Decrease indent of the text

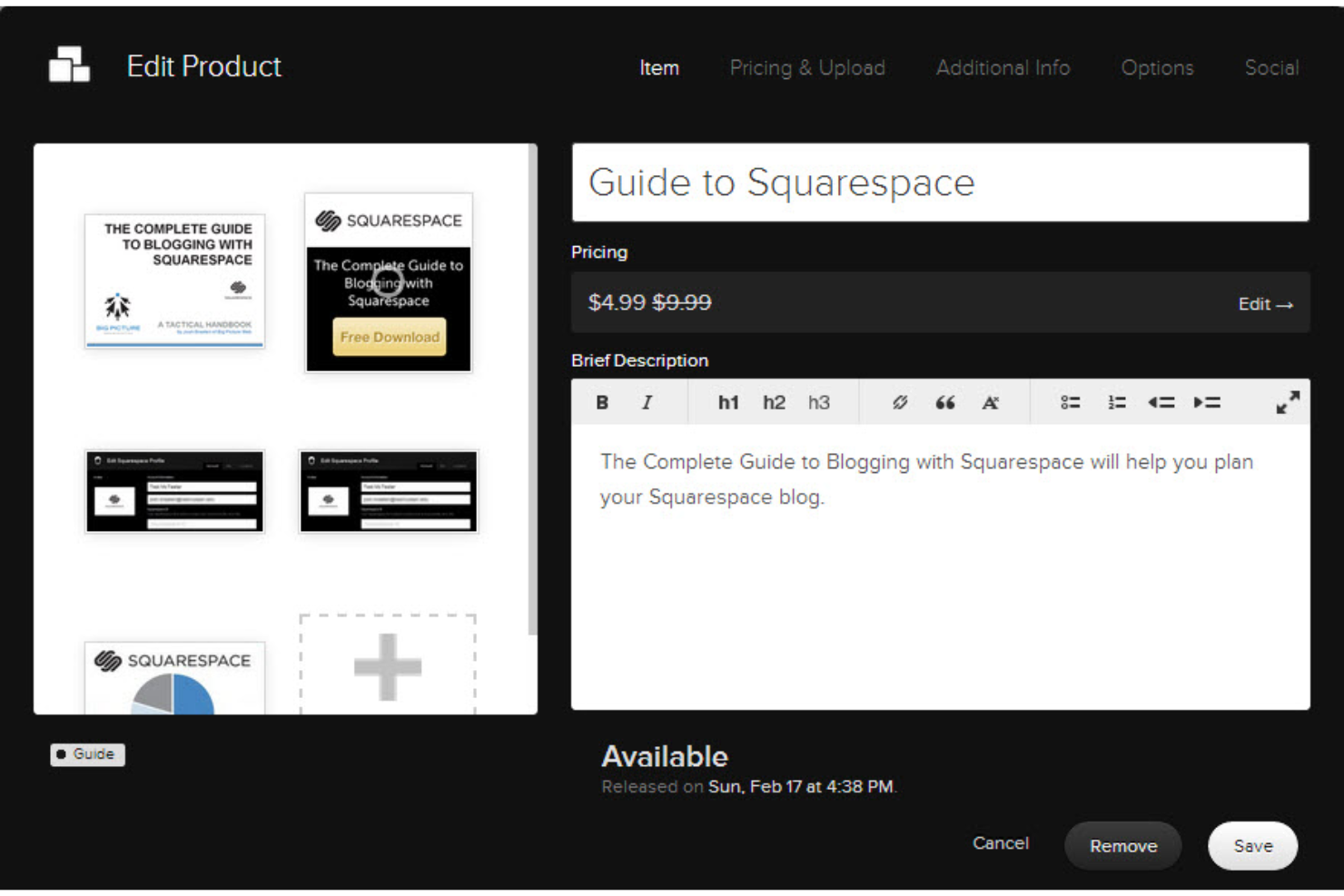[1161, 402]
